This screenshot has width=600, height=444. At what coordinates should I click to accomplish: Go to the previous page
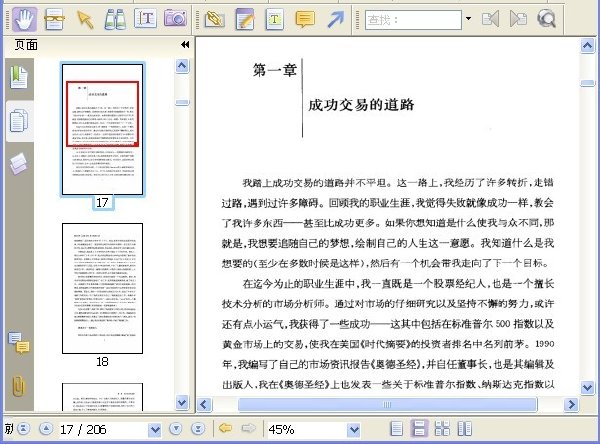click(x=46, y=429)
